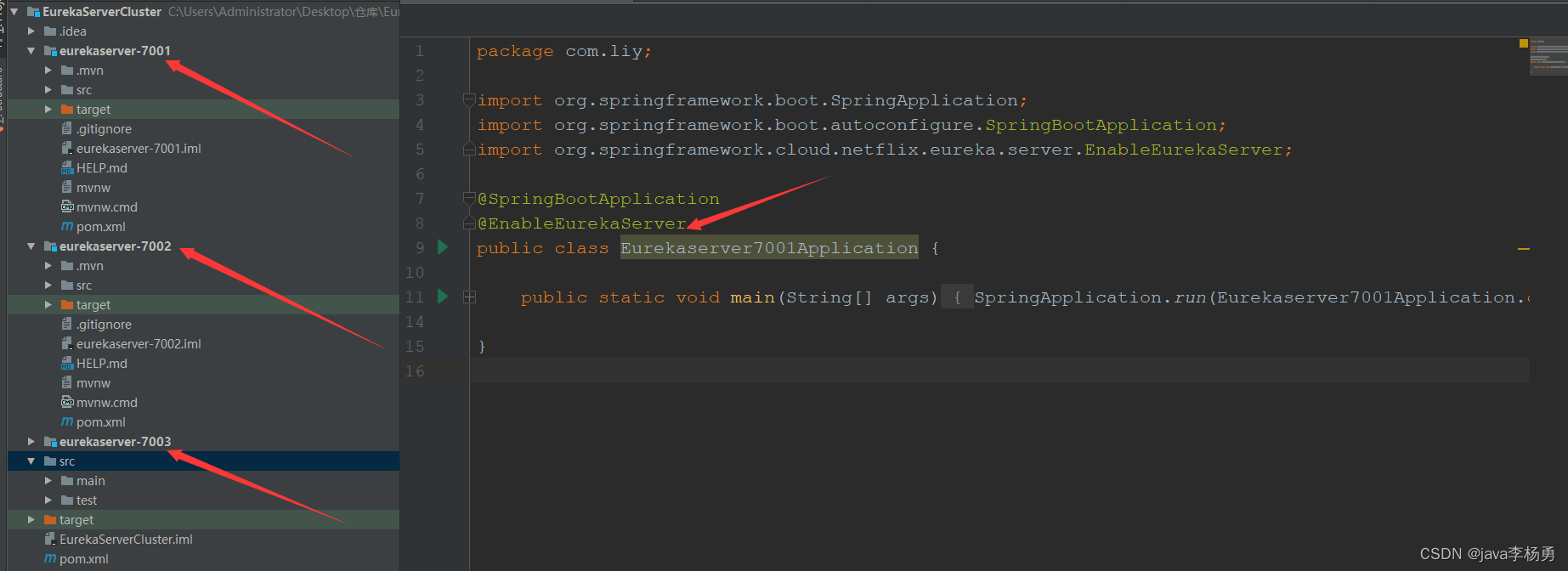This screenshot has height=571, width=1568.
Task: Click Maven icon of eurekaserver-7001 pom.xml
Action: 67,227
